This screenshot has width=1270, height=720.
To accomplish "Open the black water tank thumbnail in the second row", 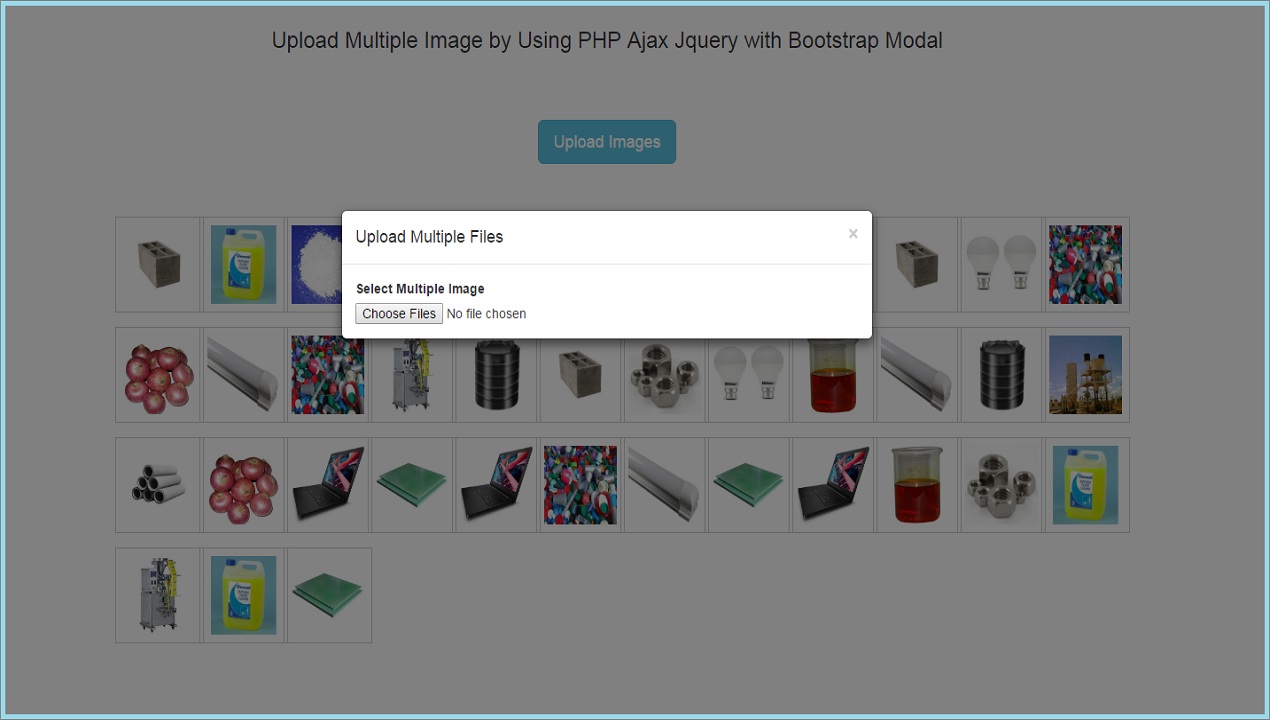I will 495,374.
